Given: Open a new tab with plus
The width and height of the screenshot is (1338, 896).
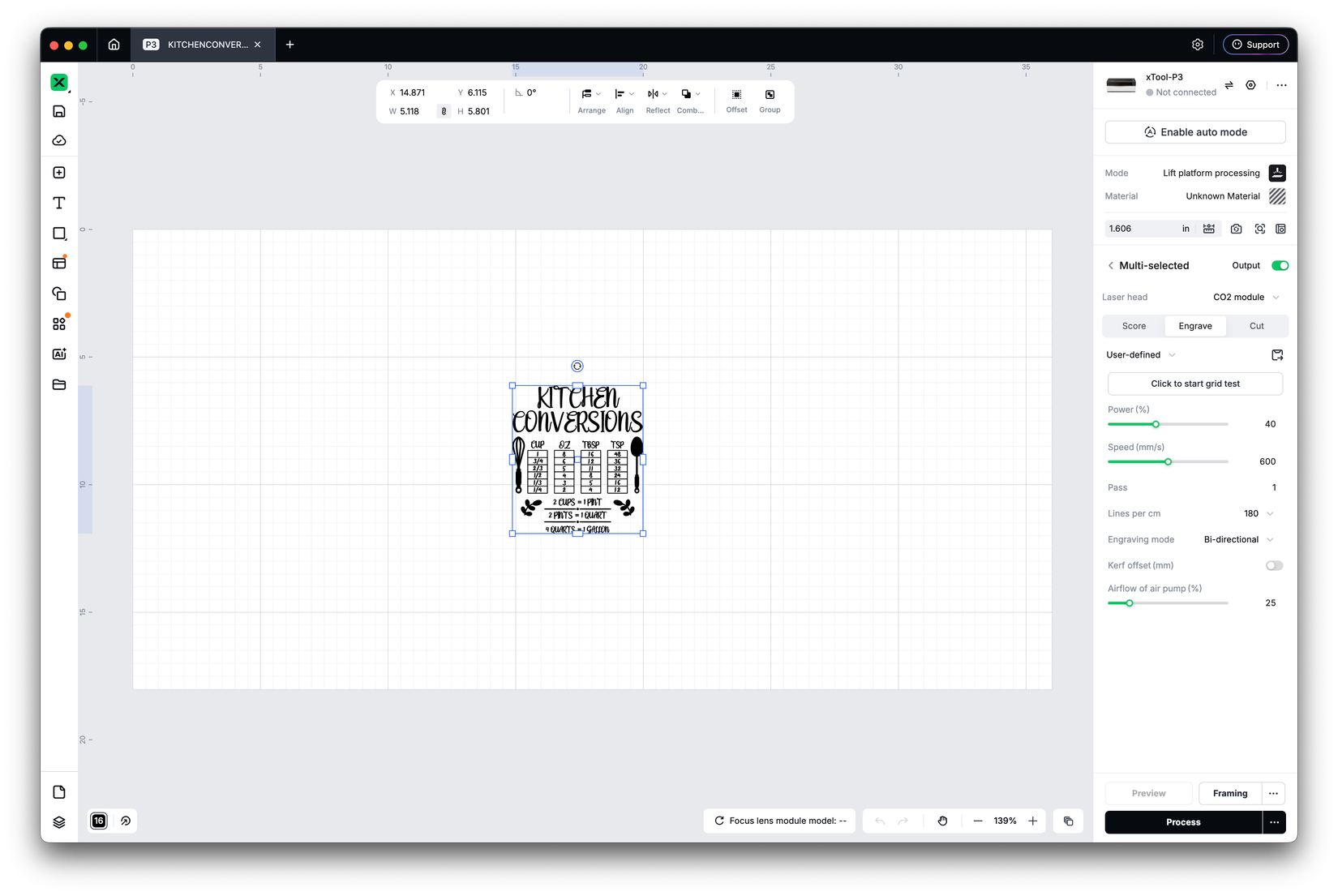Looking at the screenshot, I should pyautogui.click(x=289, y=45).
